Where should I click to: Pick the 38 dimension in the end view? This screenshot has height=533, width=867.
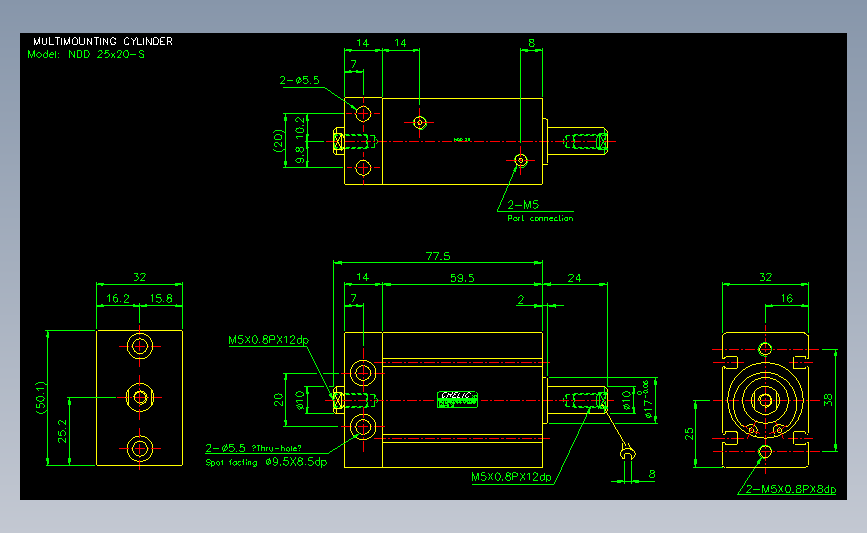pyautogui.click(x=828, y=400)
